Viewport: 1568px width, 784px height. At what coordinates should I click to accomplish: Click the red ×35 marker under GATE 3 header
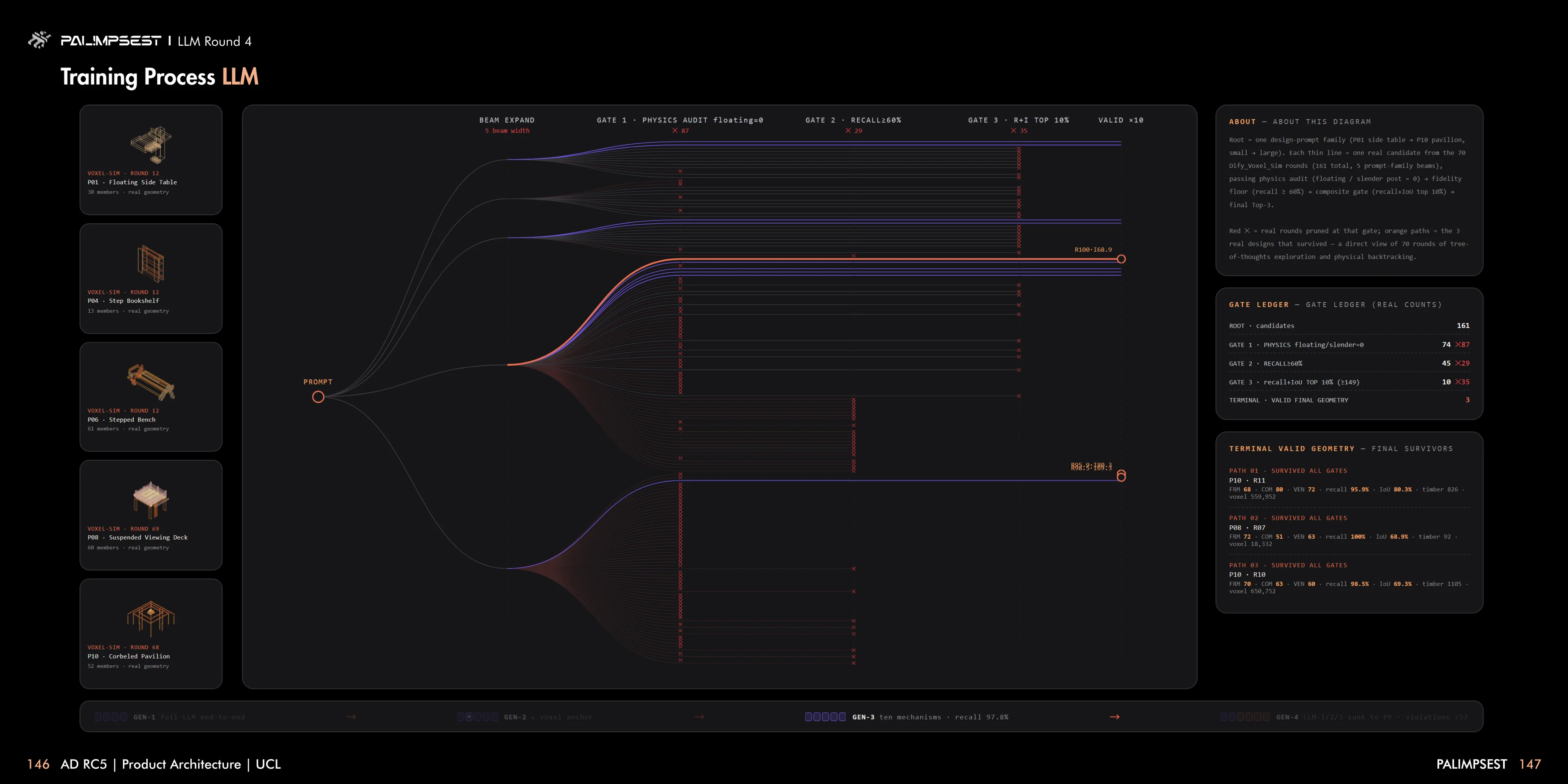coord(1019,131)
